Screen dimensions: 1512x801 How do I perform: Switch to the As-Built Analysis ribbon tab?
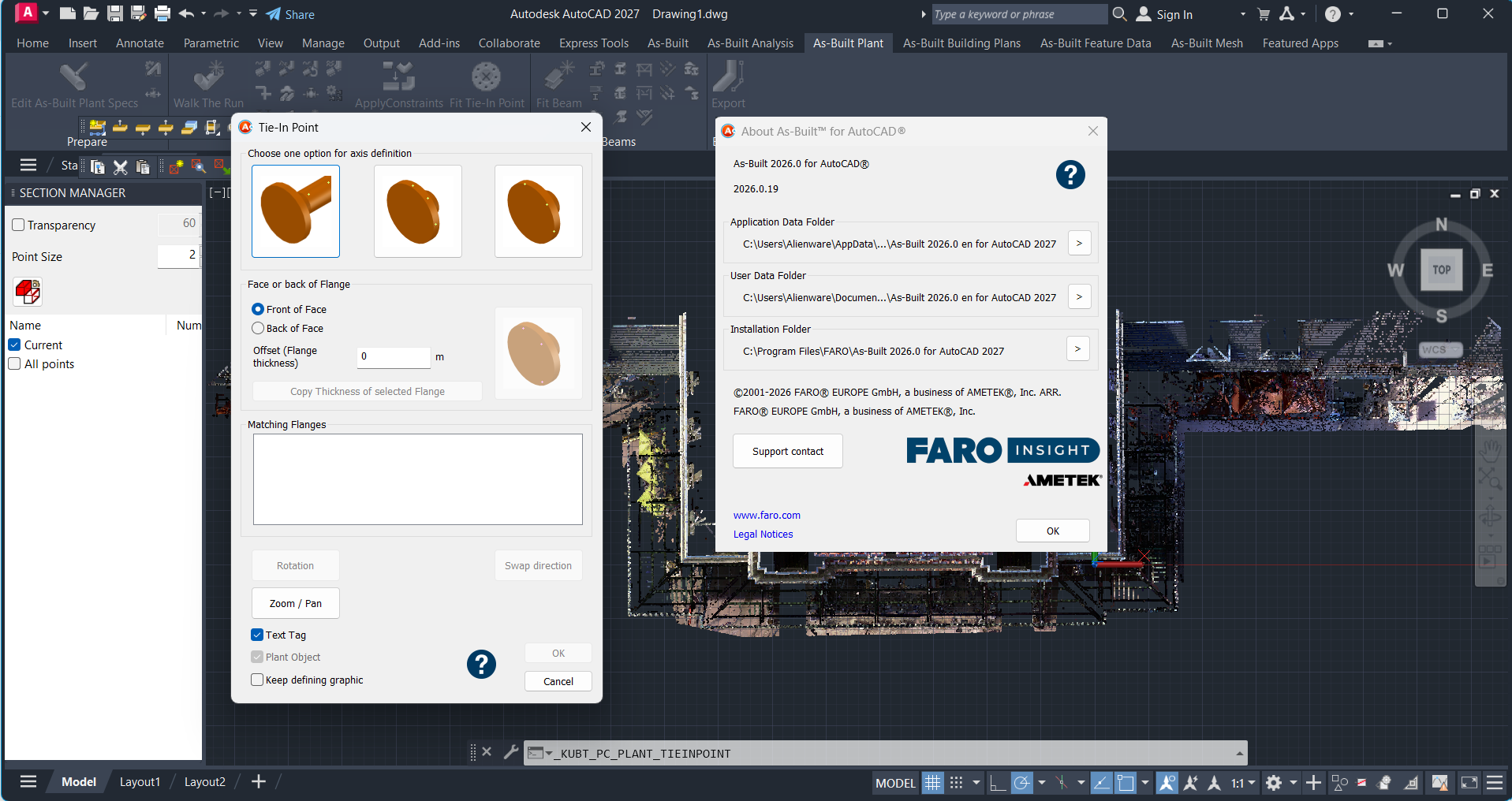point(750,43)
